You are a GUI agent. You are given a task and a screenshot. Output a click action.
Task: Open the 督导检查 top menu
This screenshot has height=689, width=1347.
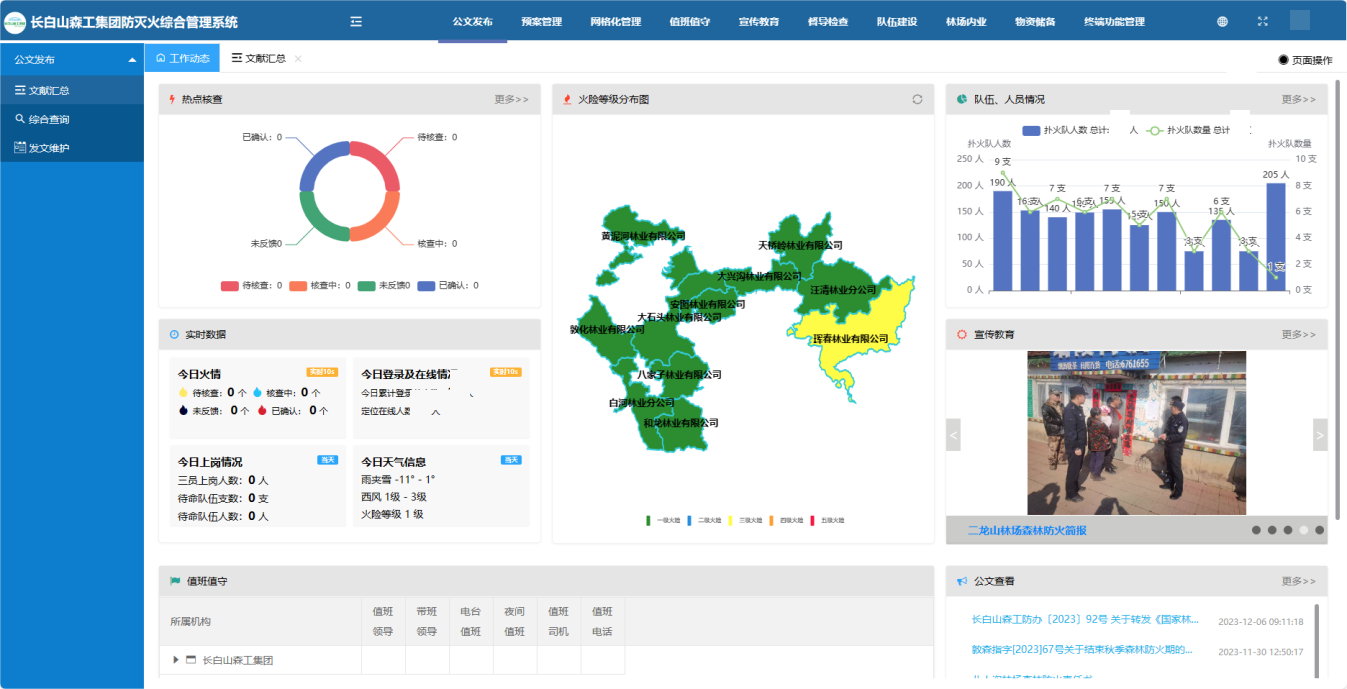point(828,21)
